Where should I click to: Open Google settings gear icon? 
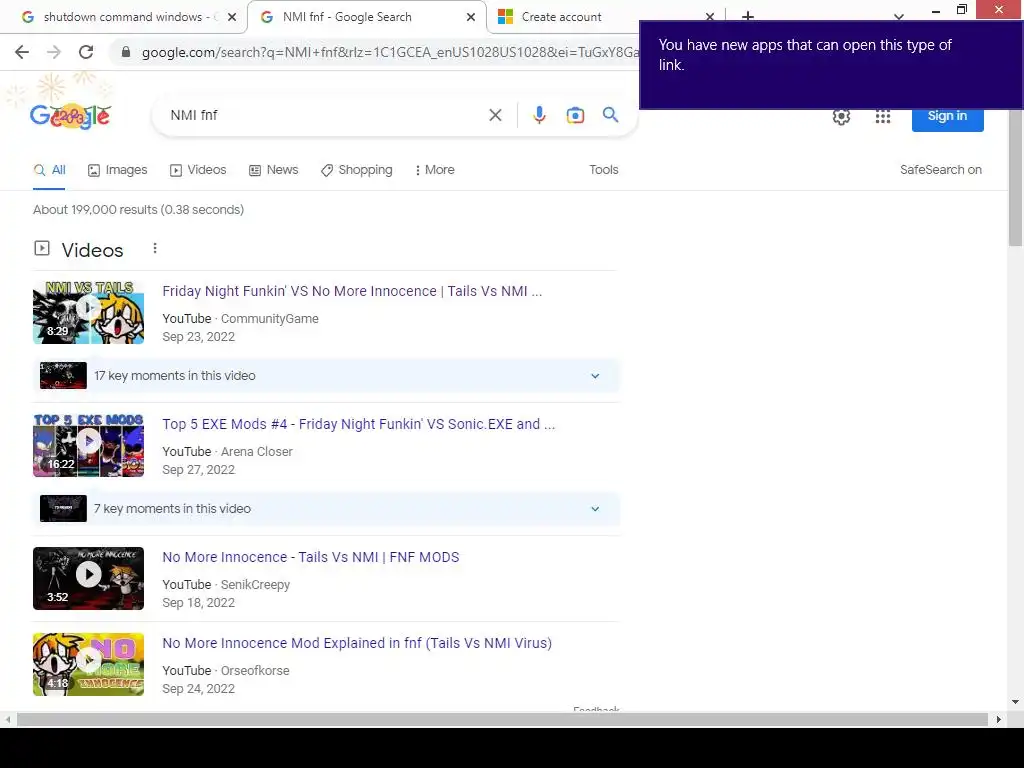tap(841, 116)
